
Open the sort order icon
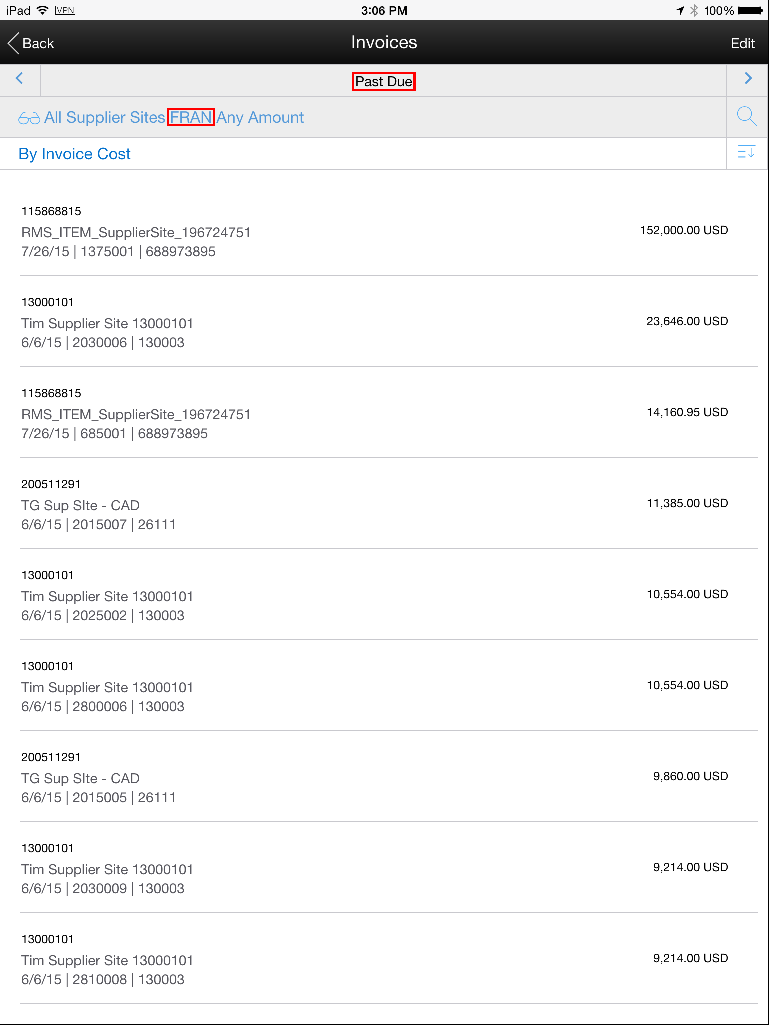747,153
